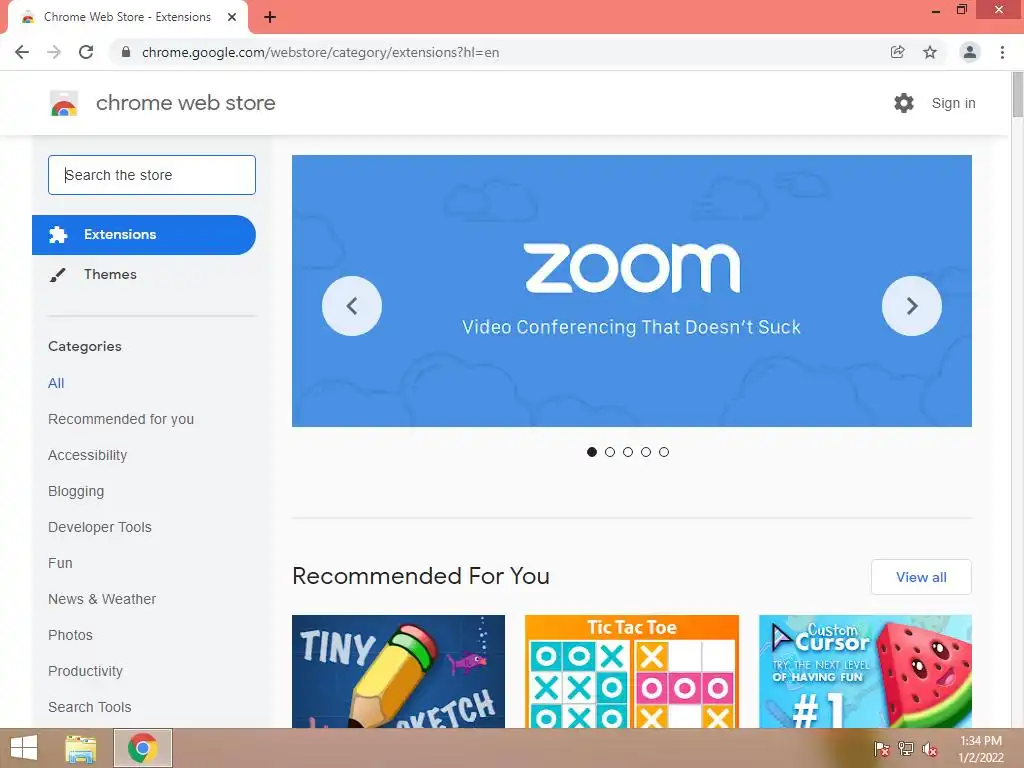Go back to the previous page
1024x768 pixels.
(22, 52)
